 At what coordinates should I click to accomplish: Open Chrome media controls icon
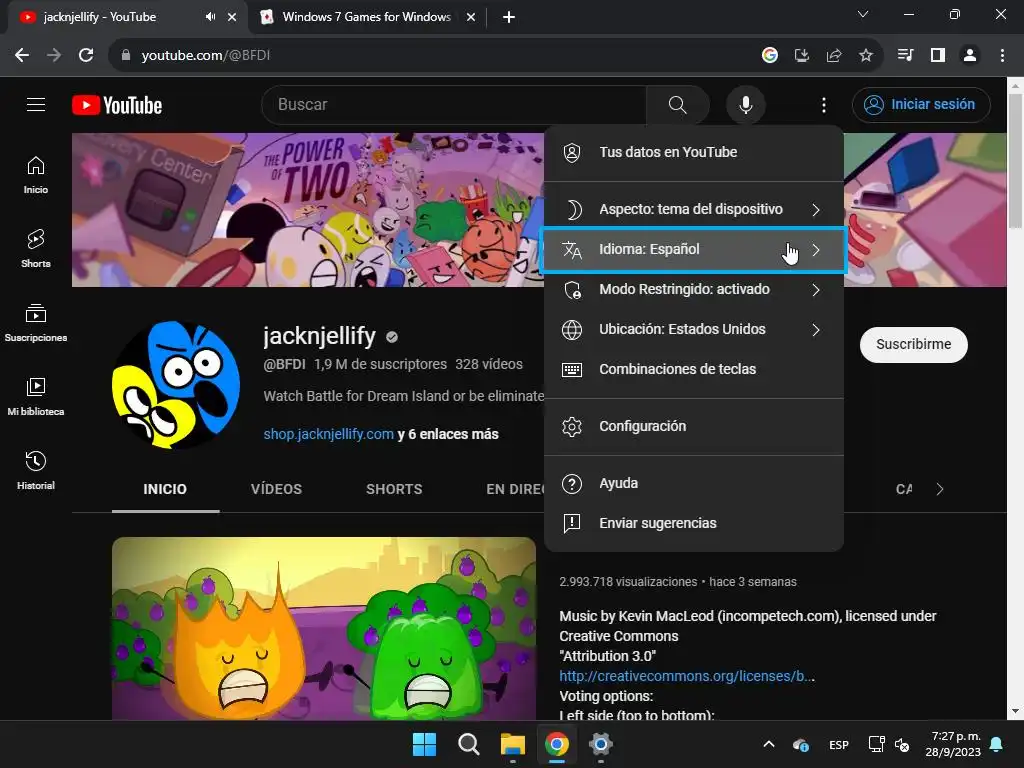coord(905,56)
